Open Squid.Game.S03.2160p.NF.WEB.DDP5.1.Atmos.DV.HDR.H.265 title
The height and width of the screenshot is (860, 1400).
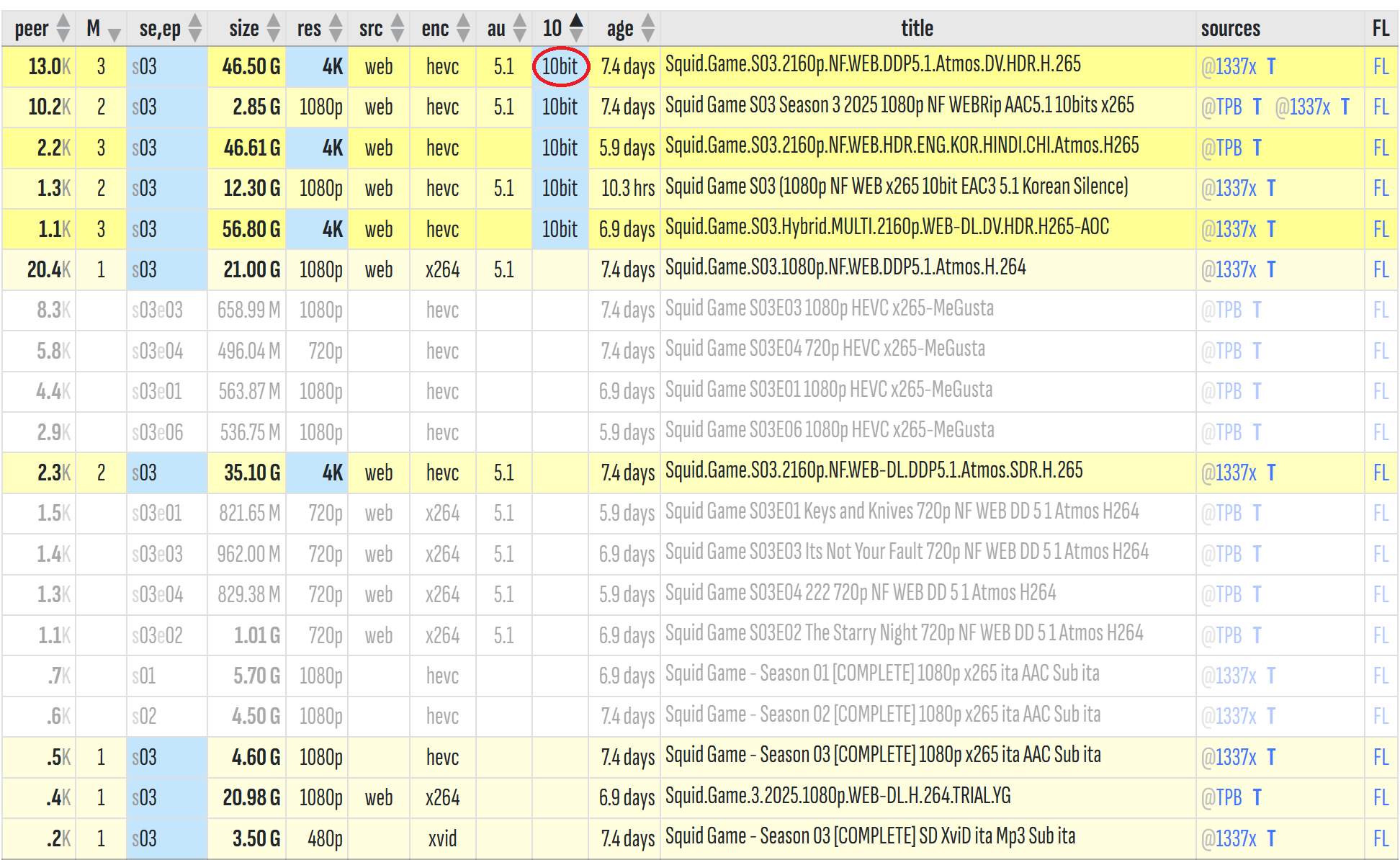pyautogui.click(x=872, y=64)
